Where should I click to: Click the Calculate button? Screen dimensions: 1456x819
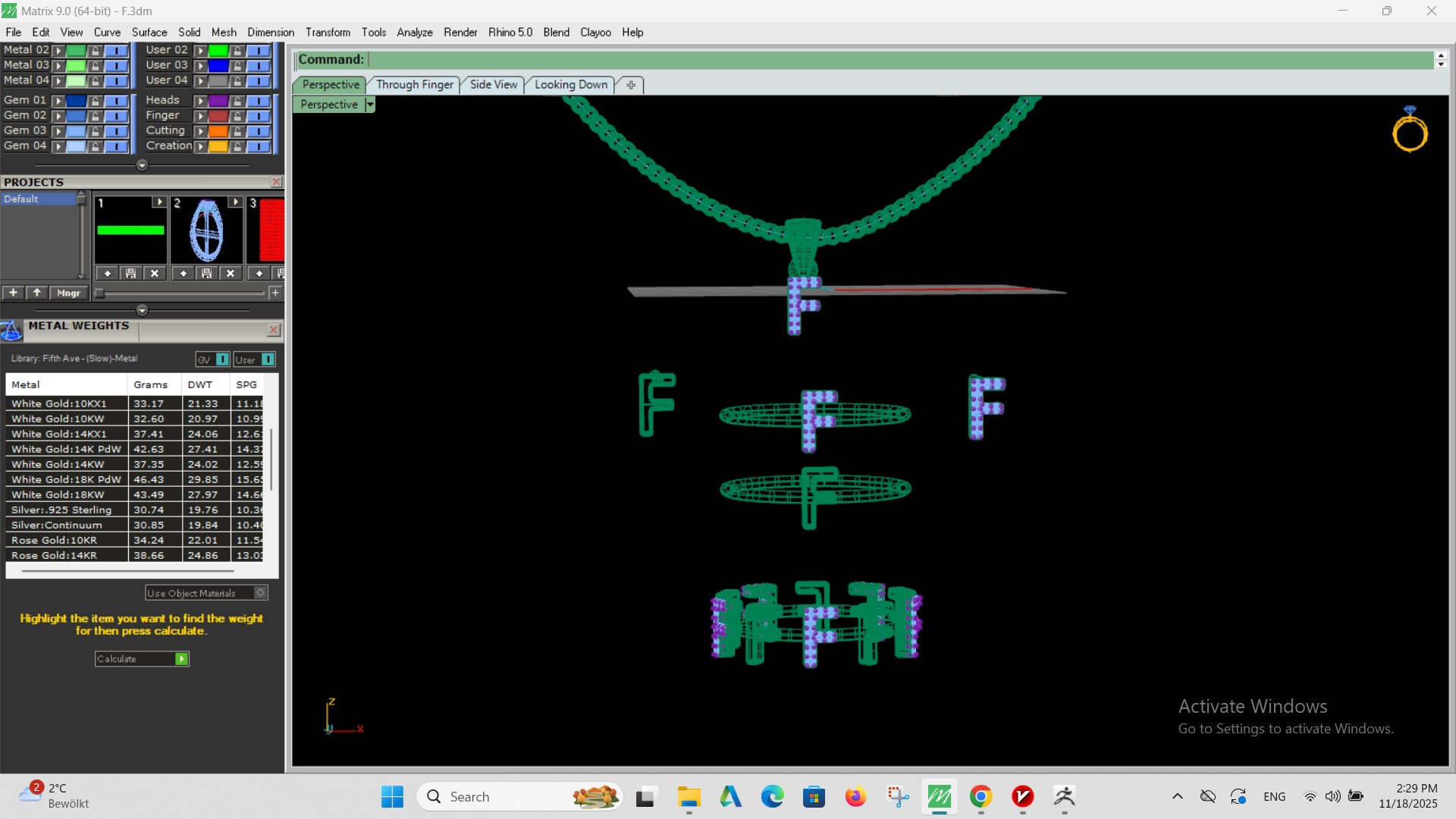point(142,659)
